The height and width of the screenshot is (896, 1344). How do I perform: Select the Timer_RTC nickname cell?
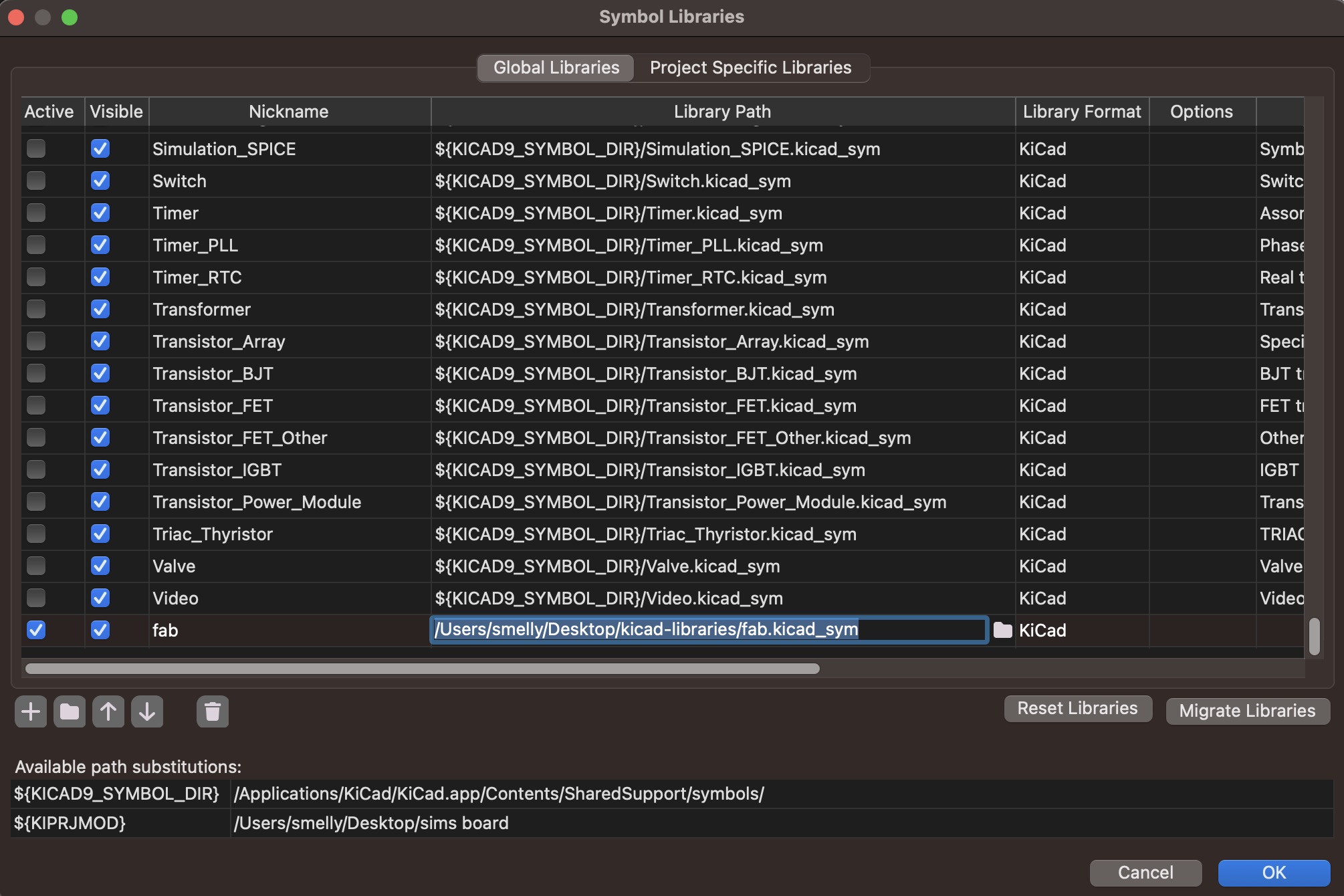click(290, 277)
